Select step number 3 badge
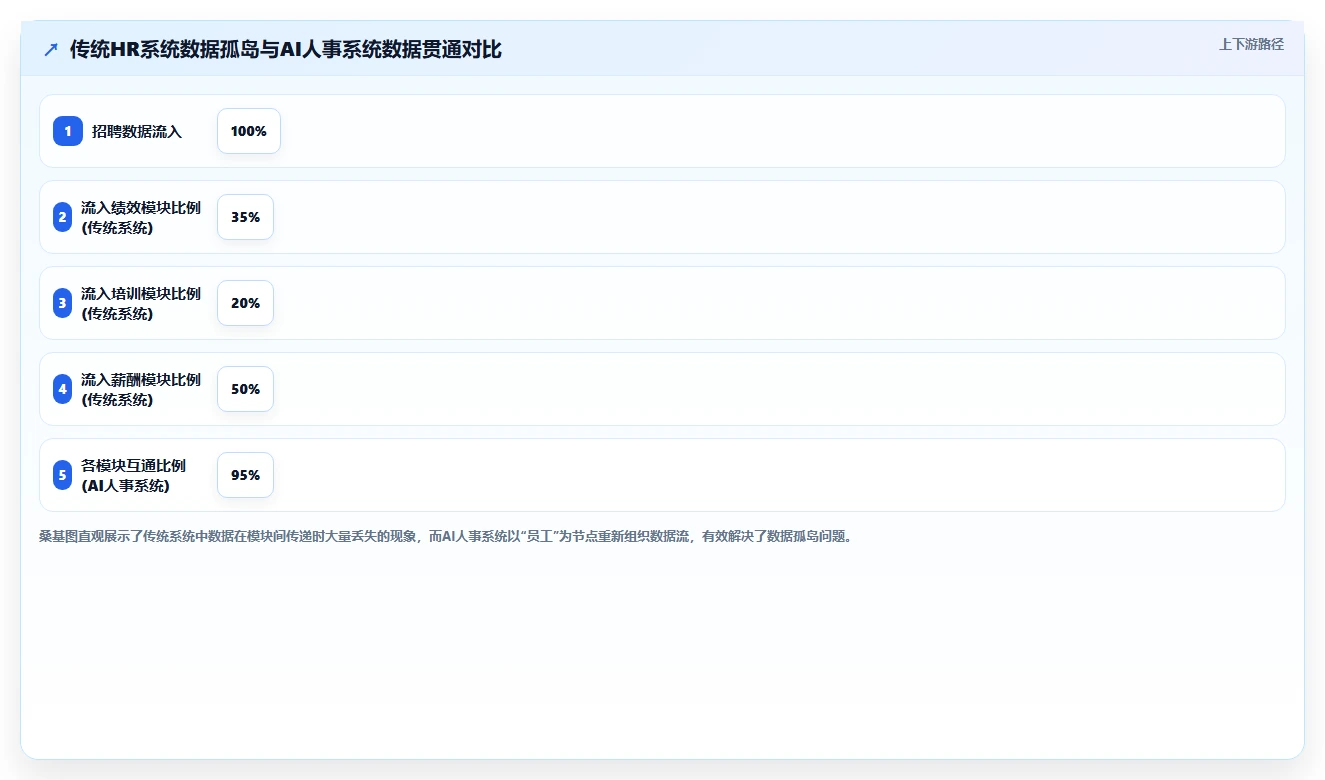Screen dimensions: 1325x780 (x=63, y=303)
